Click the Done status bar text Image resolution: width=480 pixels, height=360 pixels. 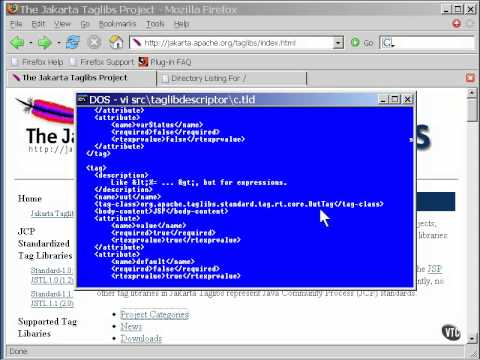click(x=19, y=351)
